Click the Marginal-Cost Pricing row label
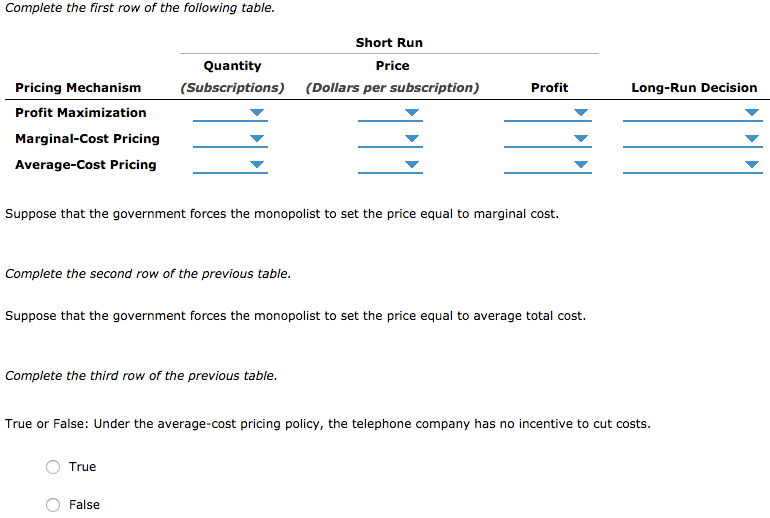770x518 pixels. 87,139
